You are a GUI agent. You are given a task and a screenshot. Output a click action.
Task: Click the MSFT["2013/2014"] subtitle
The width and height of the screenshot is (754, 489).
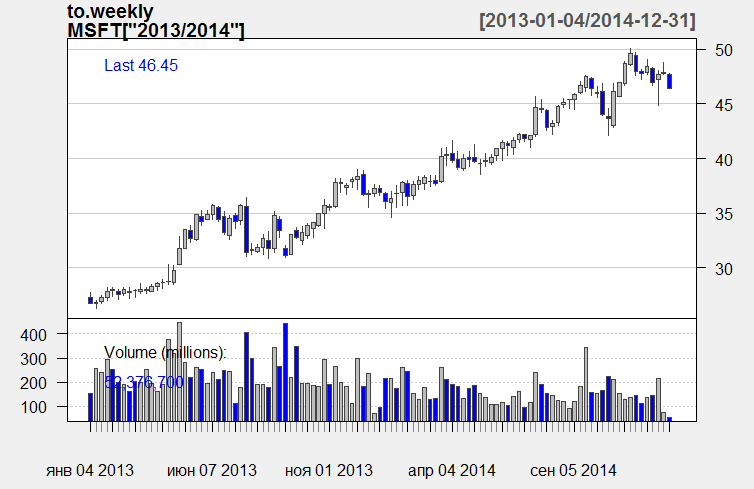(x=156, y=30)
